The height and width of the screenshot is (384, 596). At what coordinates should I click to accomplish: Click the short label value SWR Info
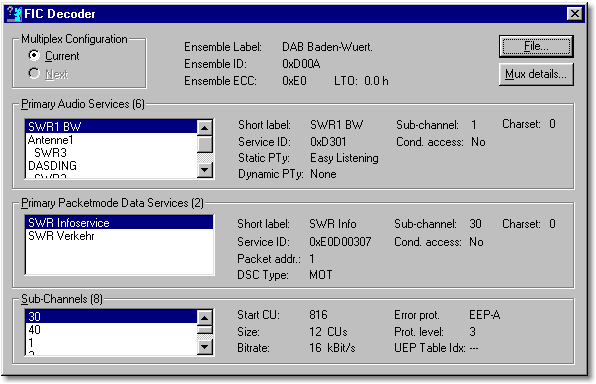coord(333,224)
